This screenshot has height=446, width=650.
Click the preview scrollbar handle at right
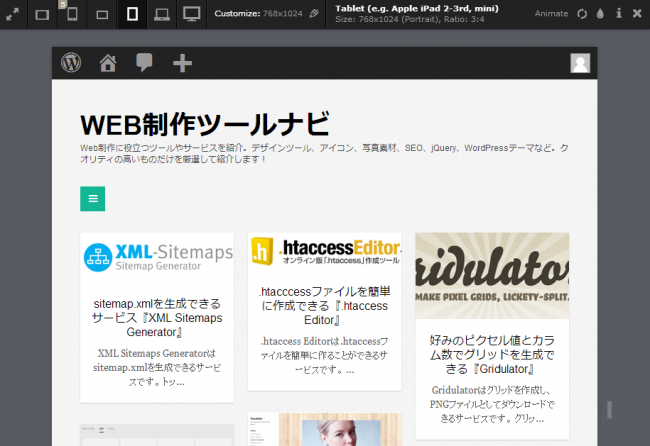coord(609,410)
